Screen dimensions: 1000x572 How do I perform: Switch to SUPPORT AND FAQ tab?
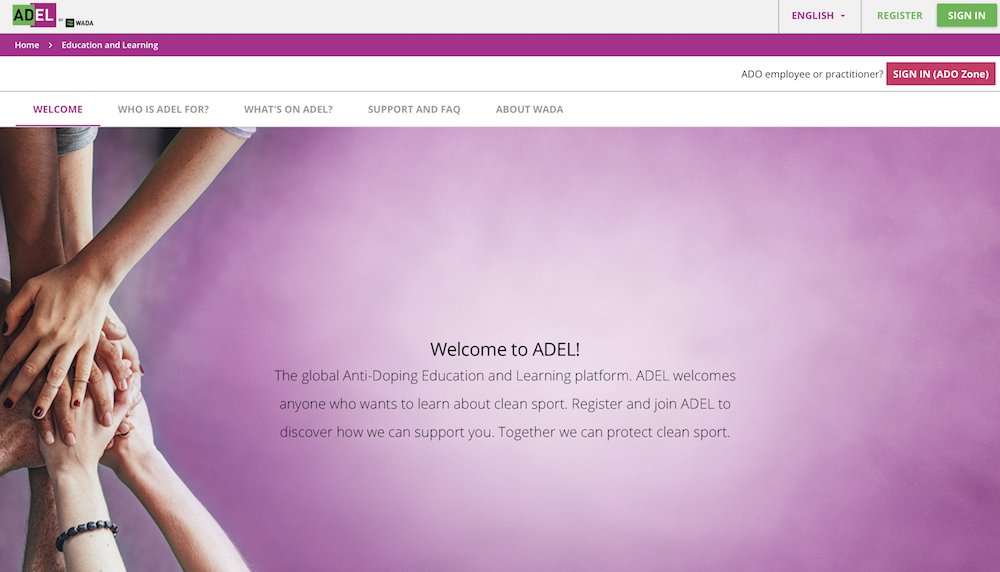[414, 110]
